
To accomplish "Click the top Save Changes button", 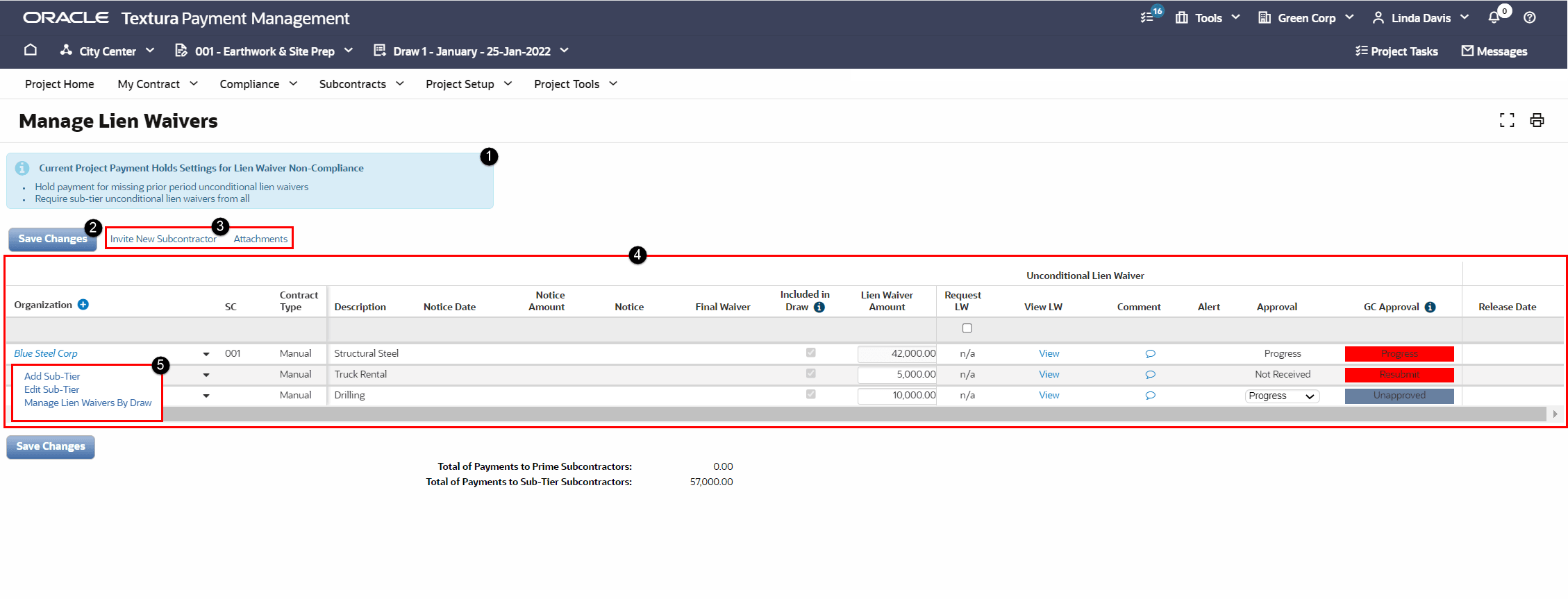I will point(52,239).
